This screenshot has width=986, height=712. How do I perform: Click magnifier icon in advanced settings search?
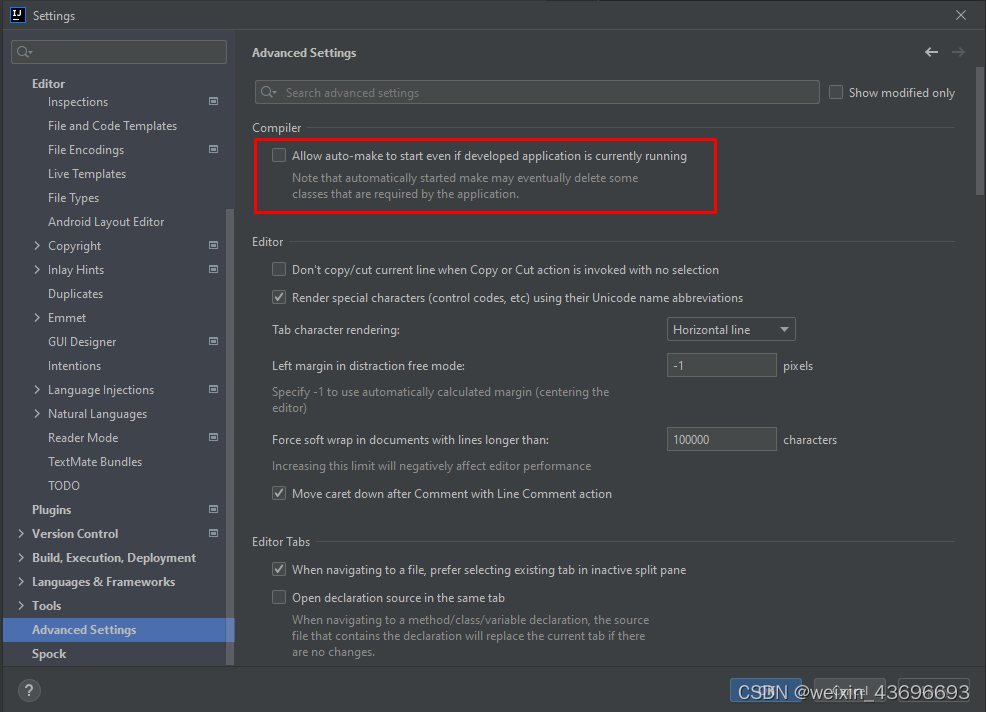pos(269,92)
